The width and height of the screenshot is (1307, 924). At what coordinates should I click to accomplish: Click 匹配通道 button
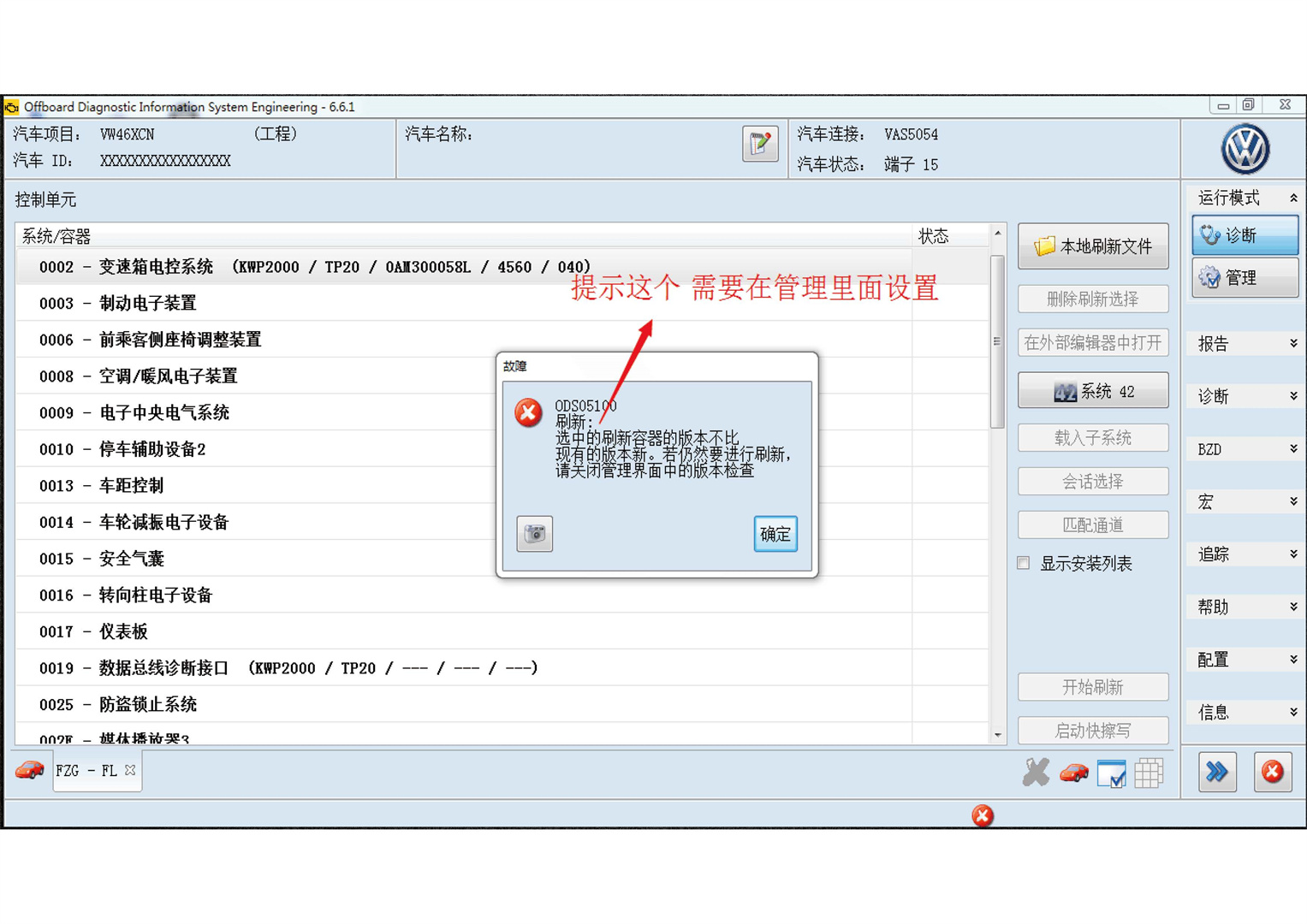pyautogui.click(x=1093, y=525)
